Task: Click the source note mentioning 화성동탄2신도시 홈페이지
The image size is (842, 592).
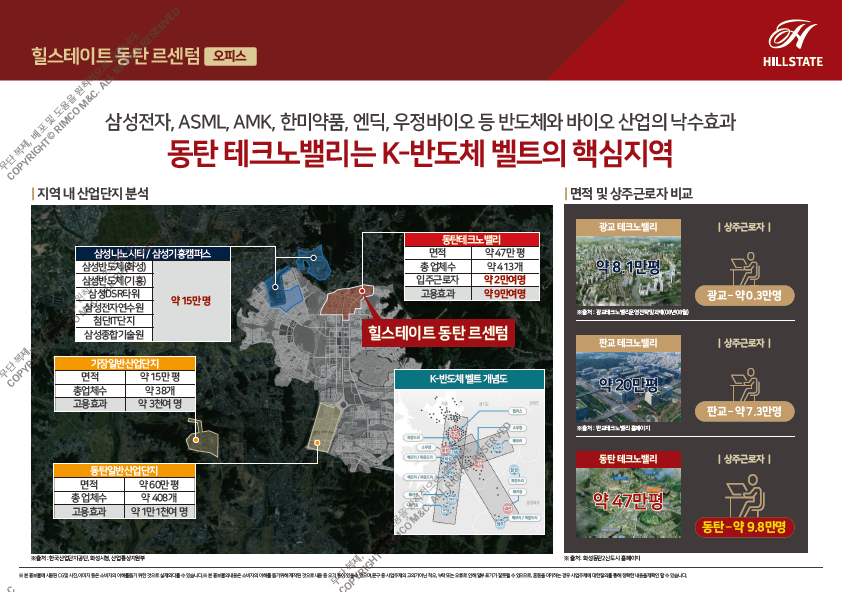Action: click(x=602, y=559)
